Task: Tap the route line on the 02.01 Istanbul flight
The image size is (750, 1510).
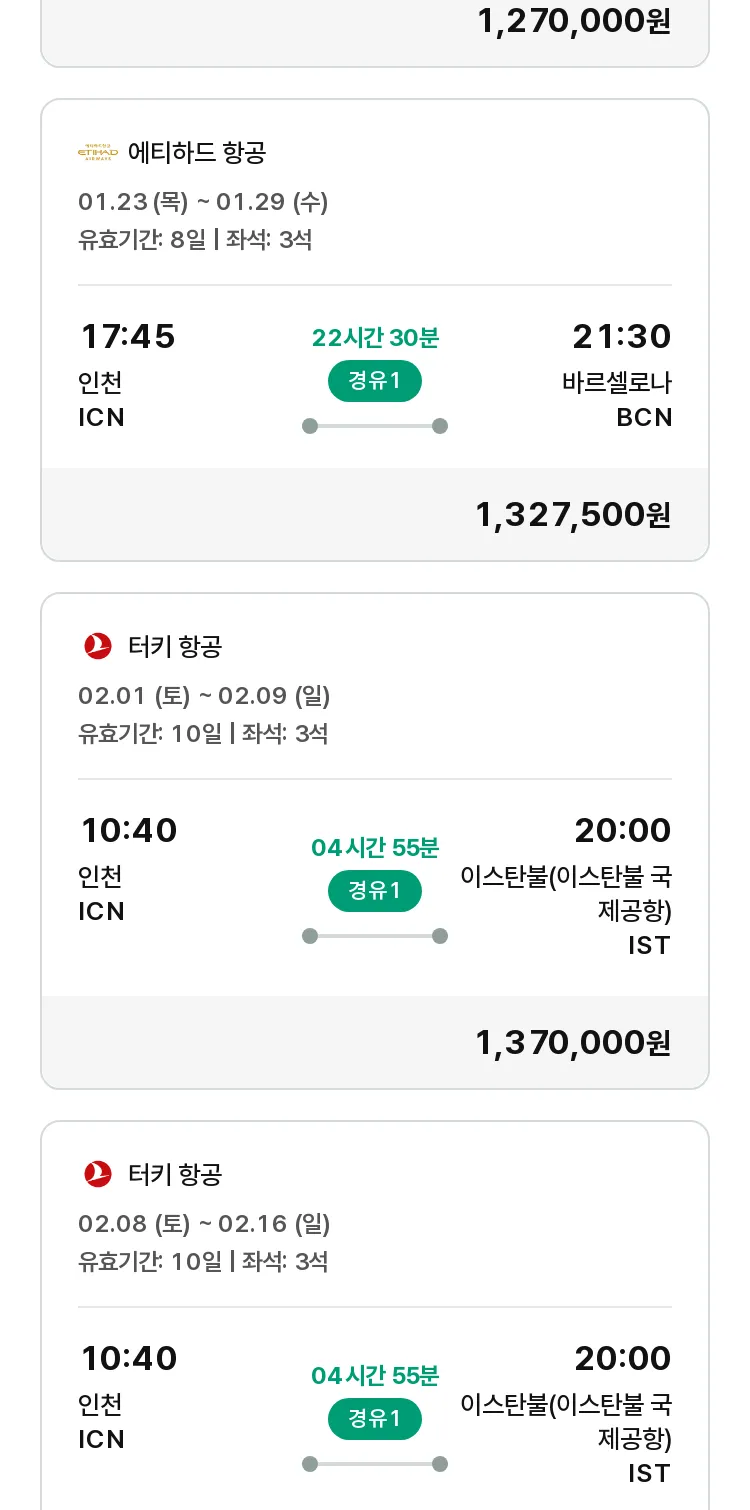Action: click(x=375, y=936)
